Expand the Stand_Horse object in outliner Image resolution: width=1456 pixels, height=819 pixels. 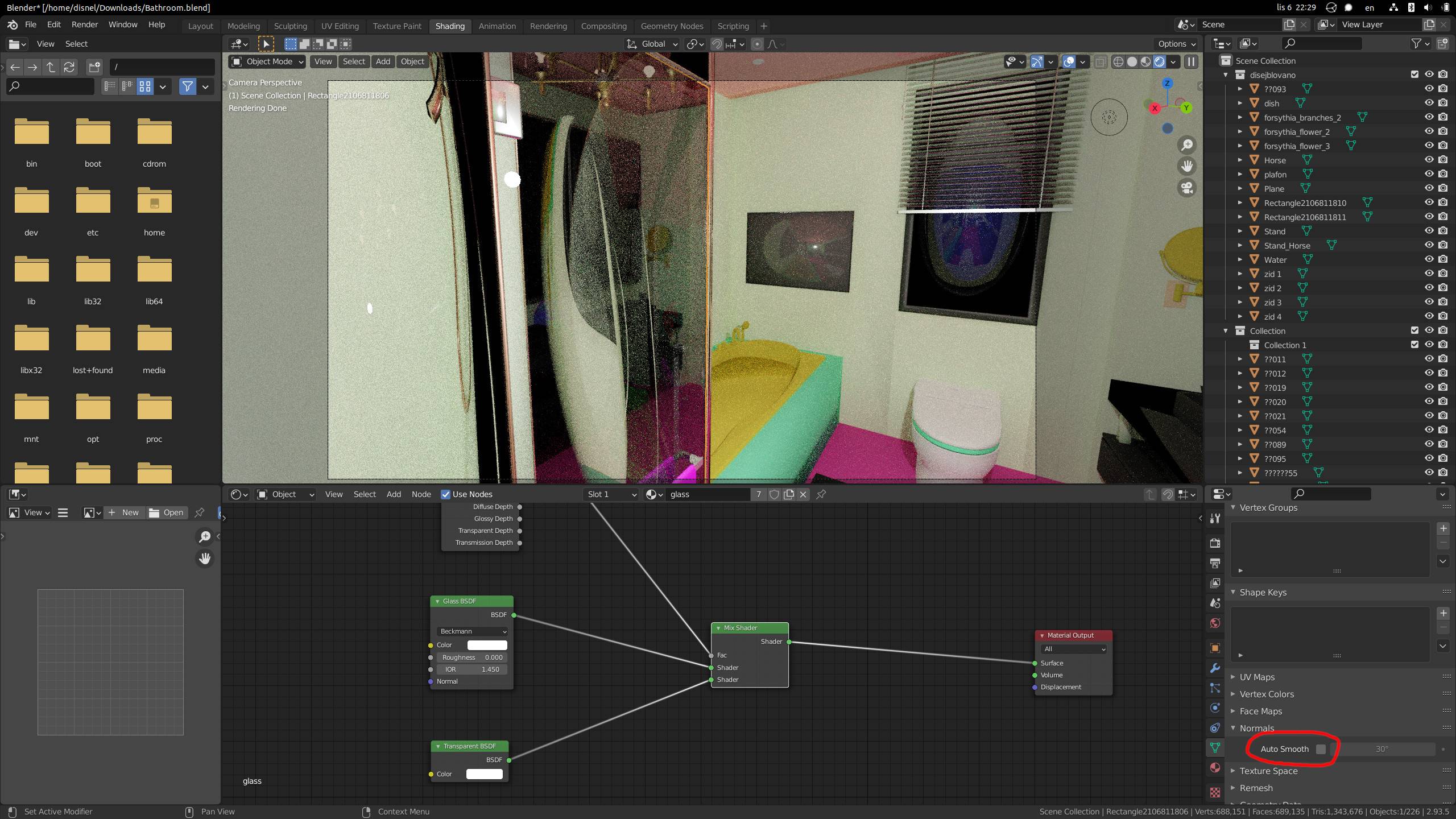pyautogui.click(x=1240, y=245)
